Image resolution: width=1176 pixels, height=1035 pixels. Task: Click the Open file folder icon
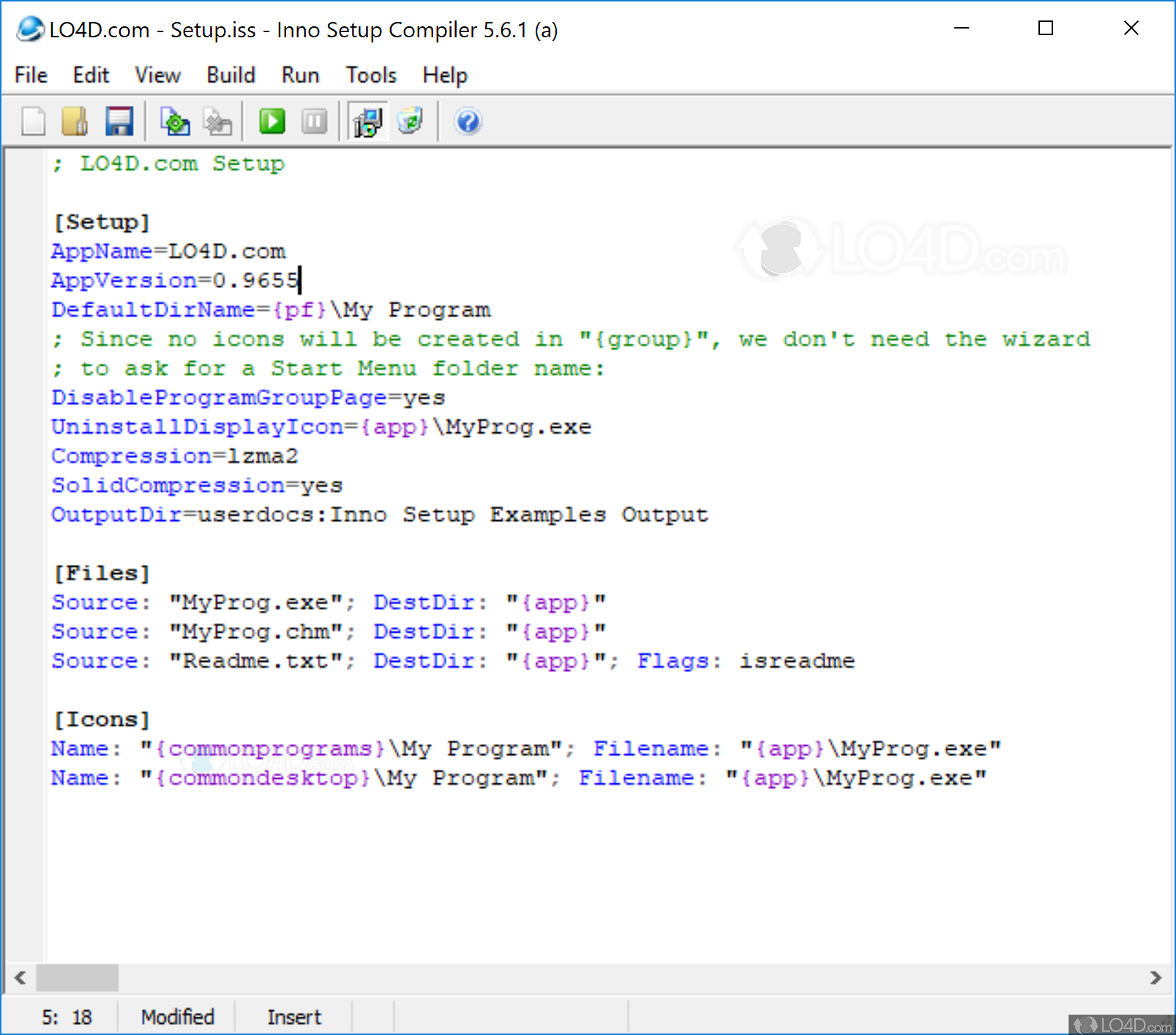(x=75, y=121)
